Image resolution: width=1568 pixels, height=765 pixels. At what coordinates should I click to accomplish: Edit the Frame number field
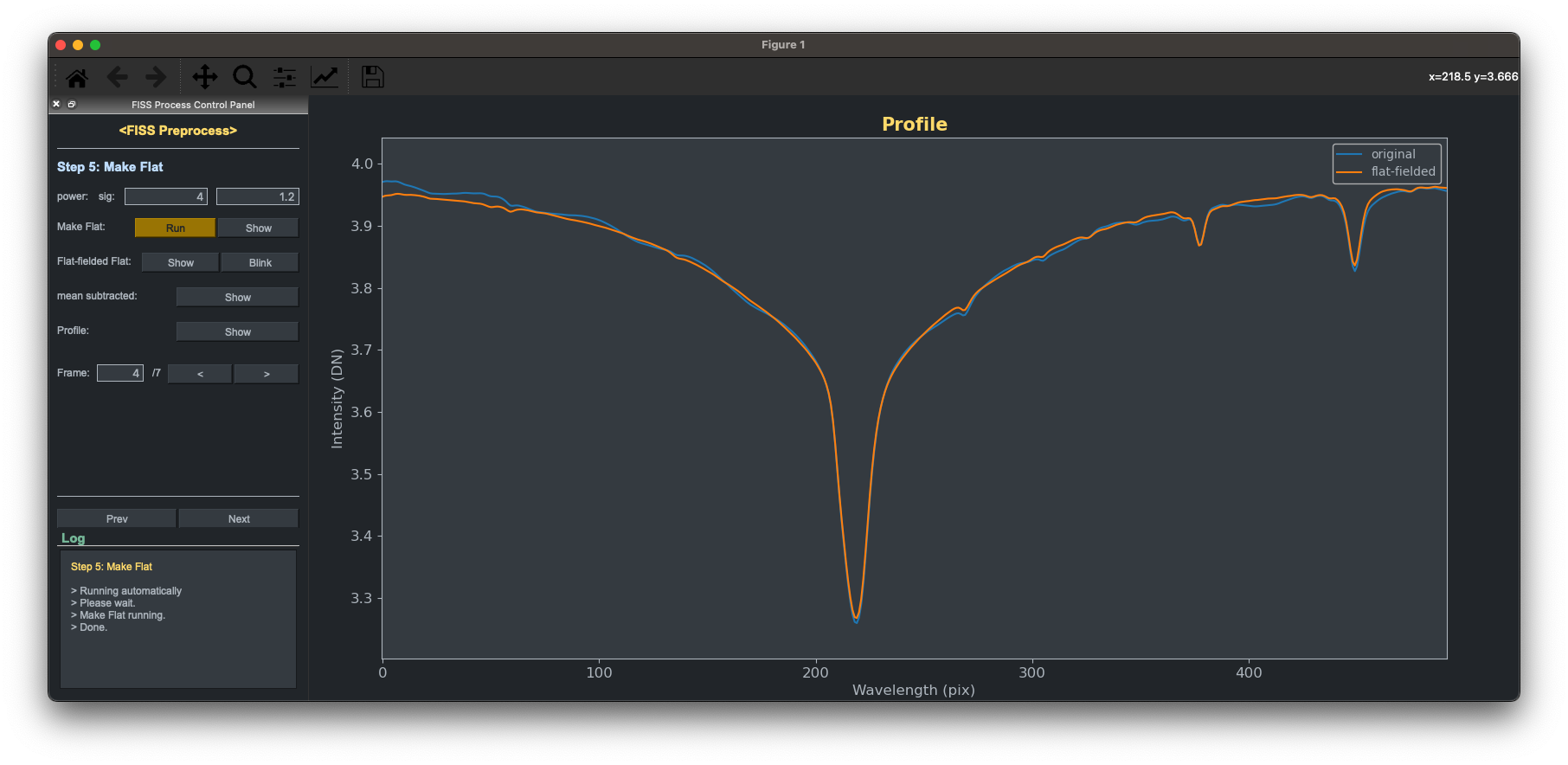pos(120,373)
